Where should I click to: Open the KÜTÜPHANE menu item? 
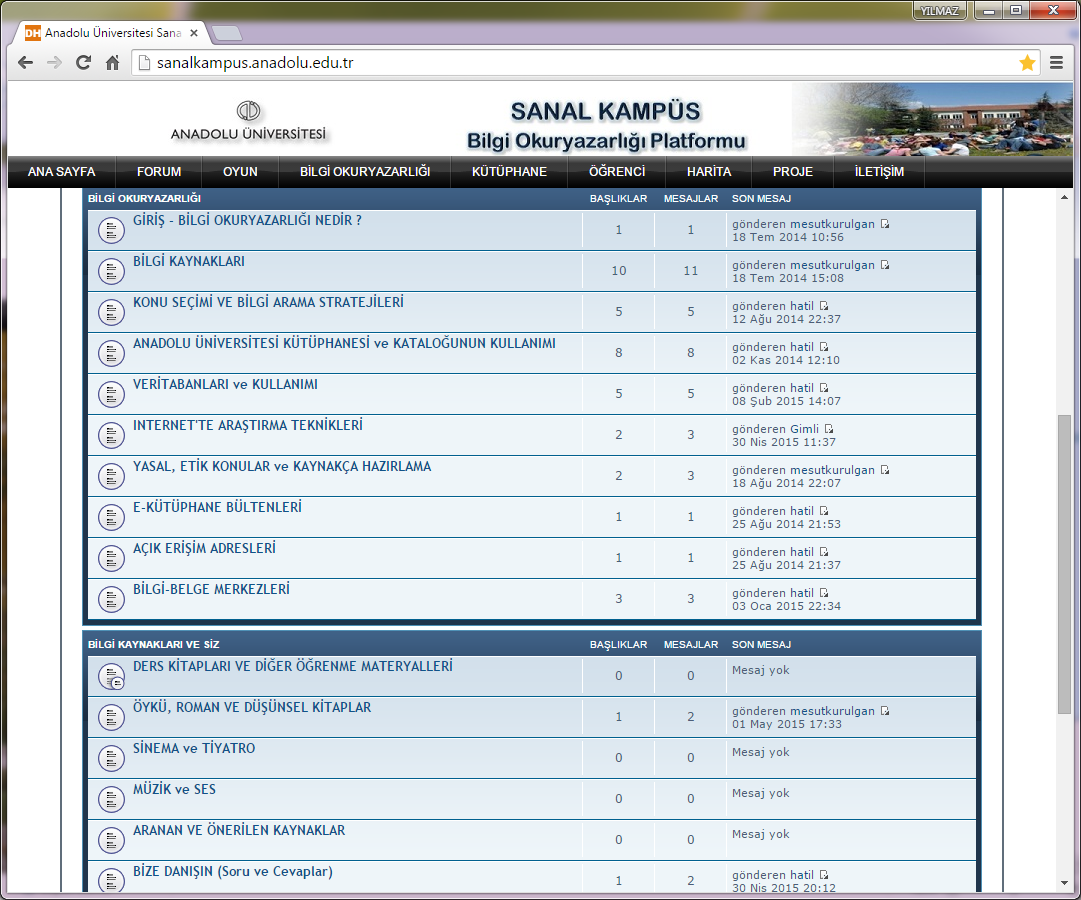(x=509, y=172)
